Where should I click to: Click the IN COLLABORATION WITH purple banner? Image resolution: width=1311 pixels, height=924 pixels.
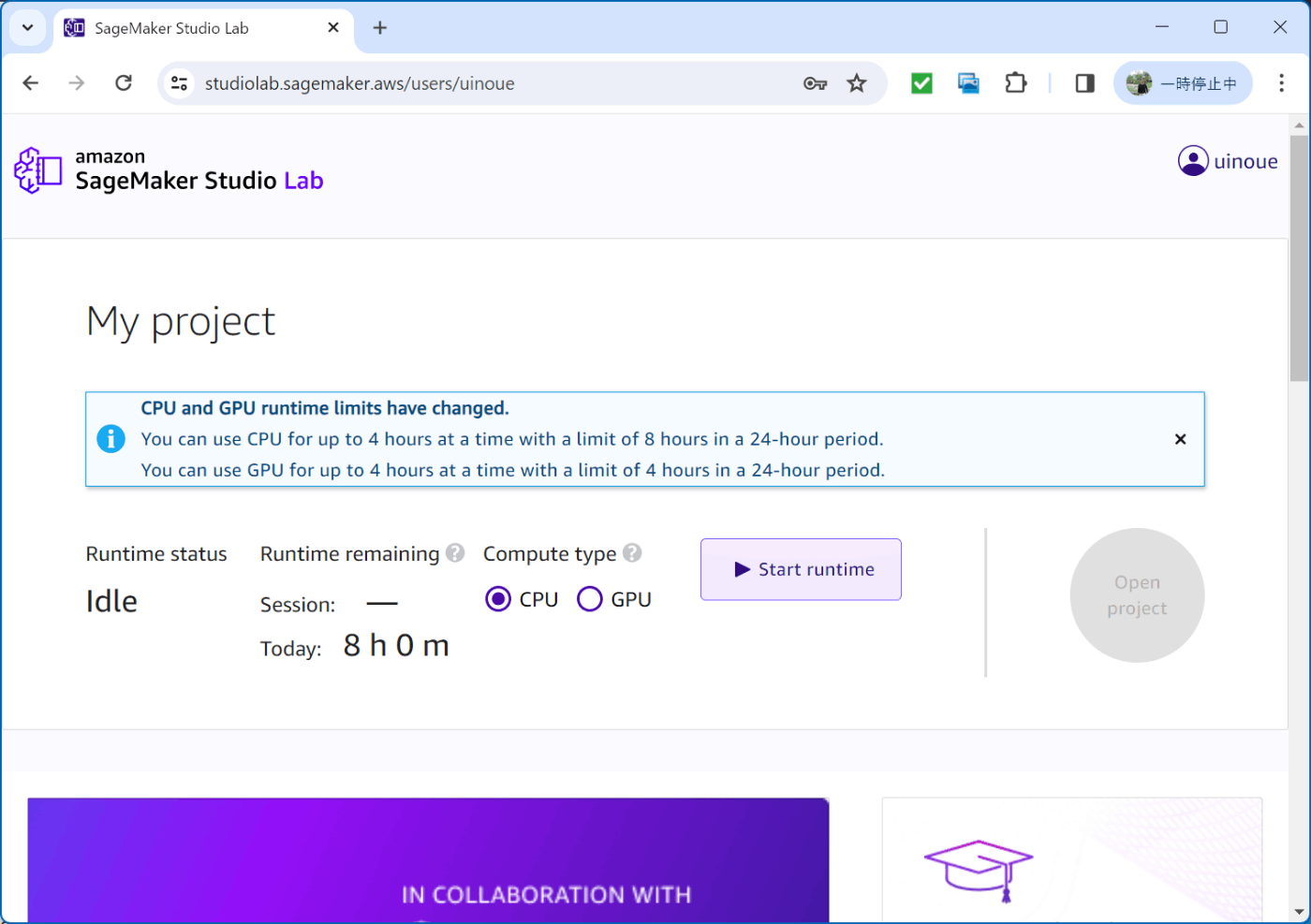(428, 860)
